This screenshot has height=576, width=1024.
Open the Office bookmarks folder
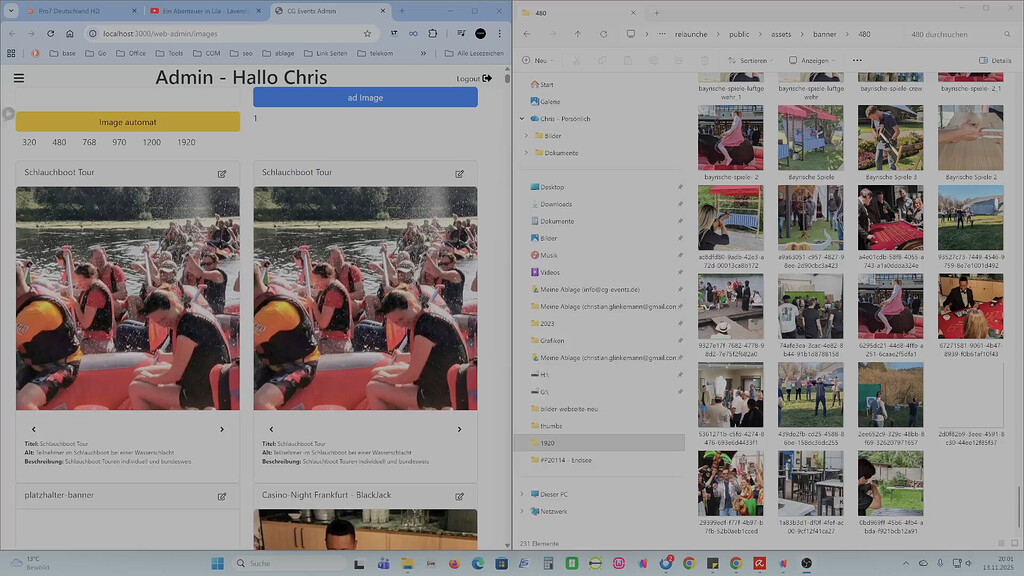coord(131,54)
